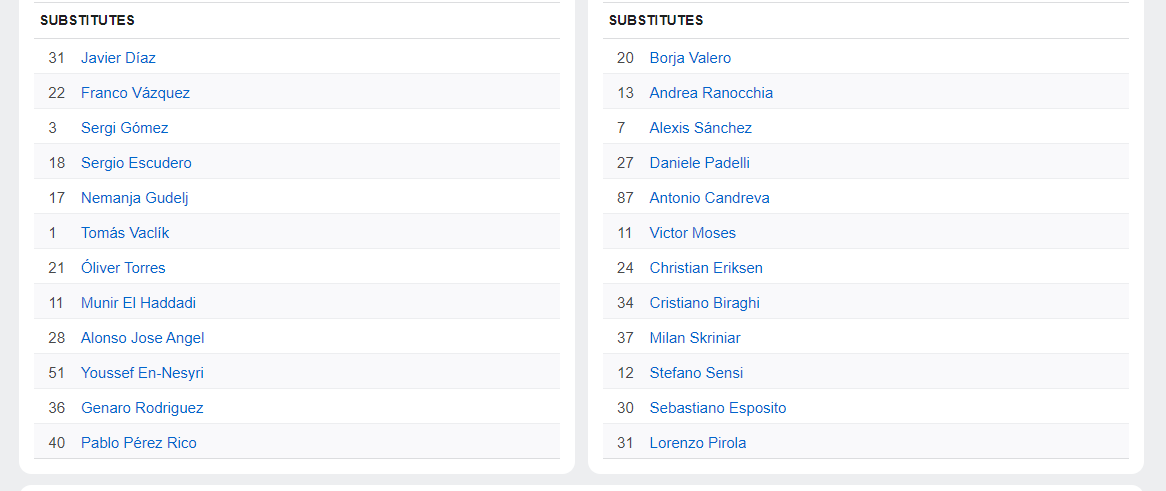The height and width of the screenshot is (491, 1166).
Task: Click on Nemanja Gudelj link
Action: (134, 198)
